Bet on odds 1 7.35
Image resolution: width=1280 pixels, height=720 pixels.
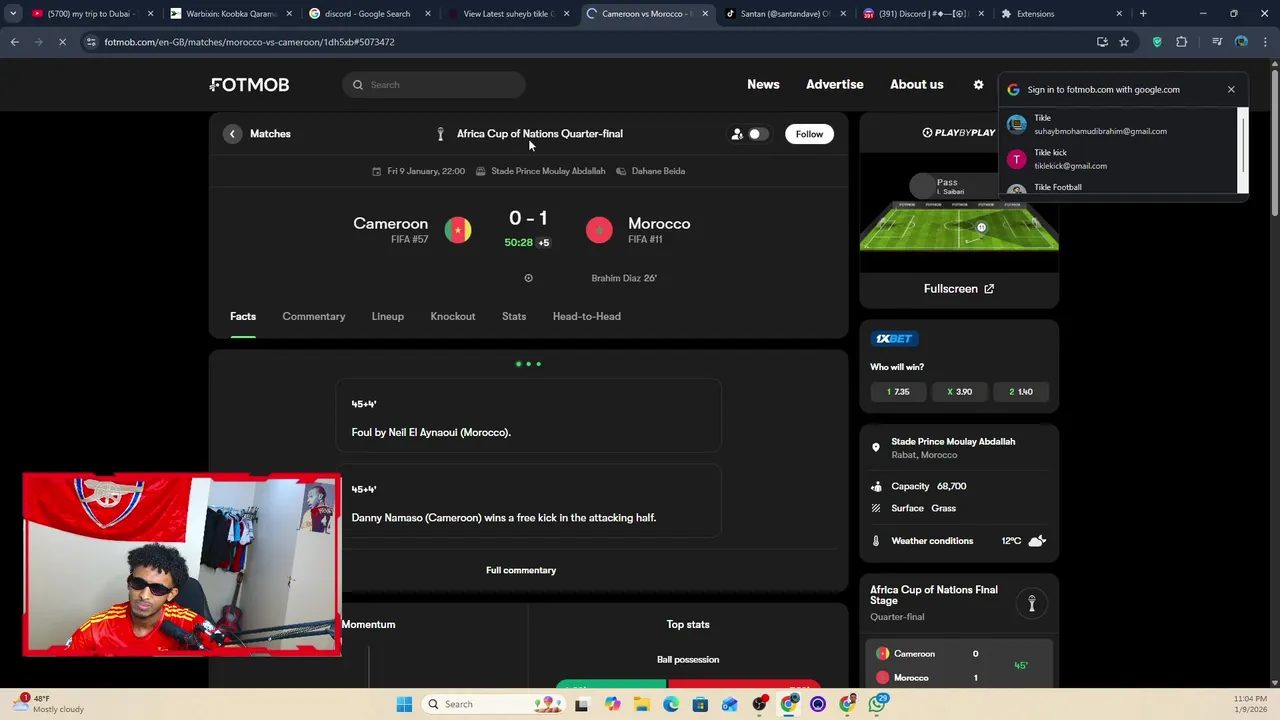point(898,392)
